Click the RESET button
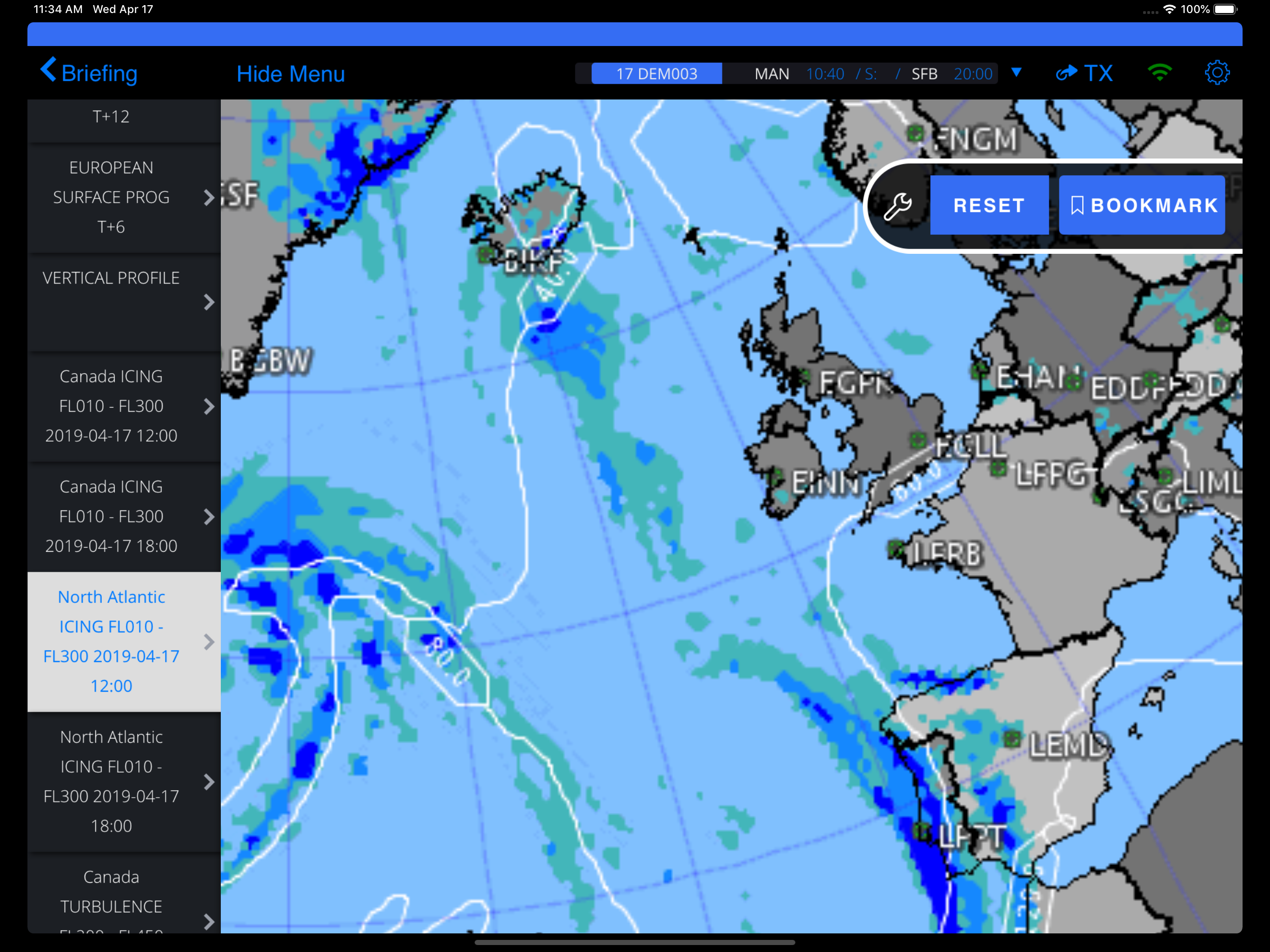 pos(989,205)
